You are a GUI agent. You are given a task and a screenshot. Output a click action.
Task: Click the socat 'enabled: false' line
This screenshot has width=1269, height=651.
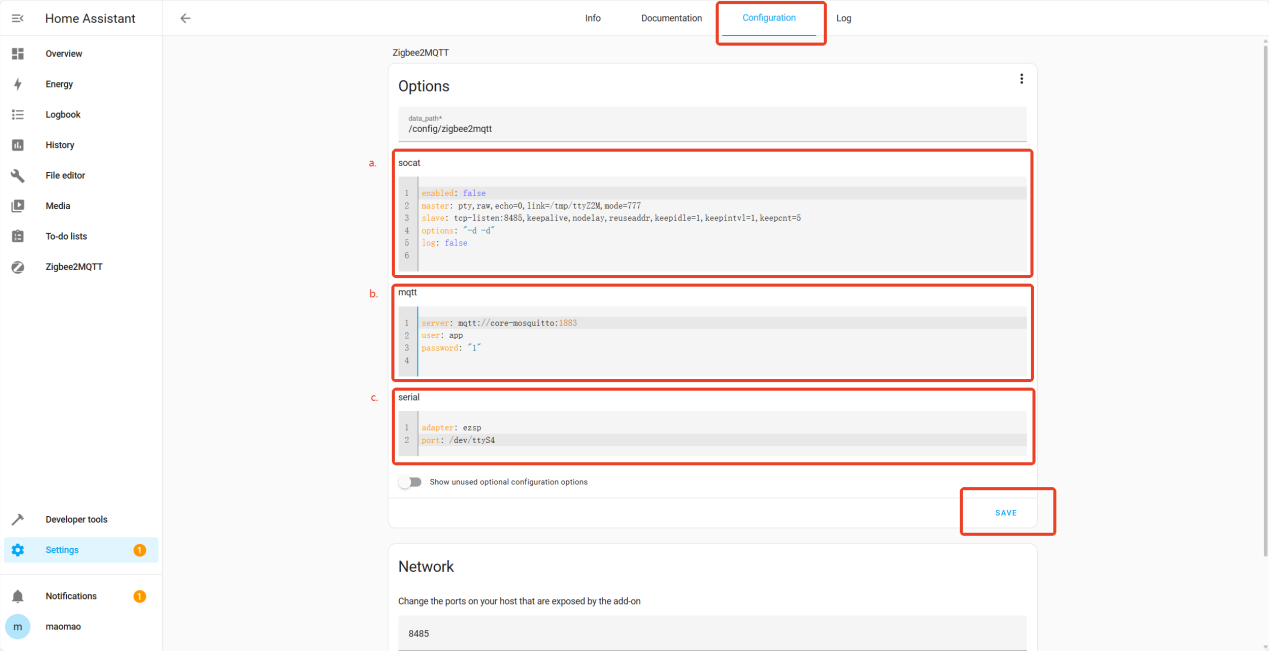click(724, 193)
